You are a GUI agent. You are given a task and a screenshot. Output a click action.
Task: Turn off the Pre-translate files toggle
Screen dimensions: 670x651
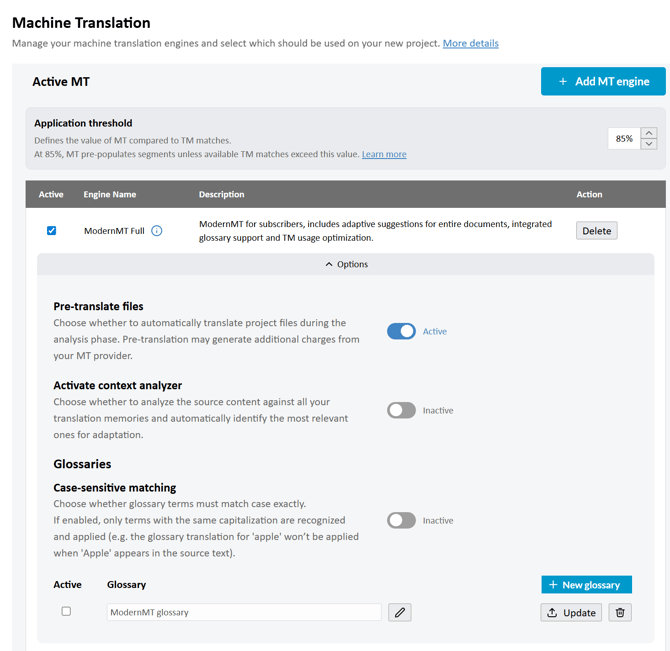tap(401, 331)
